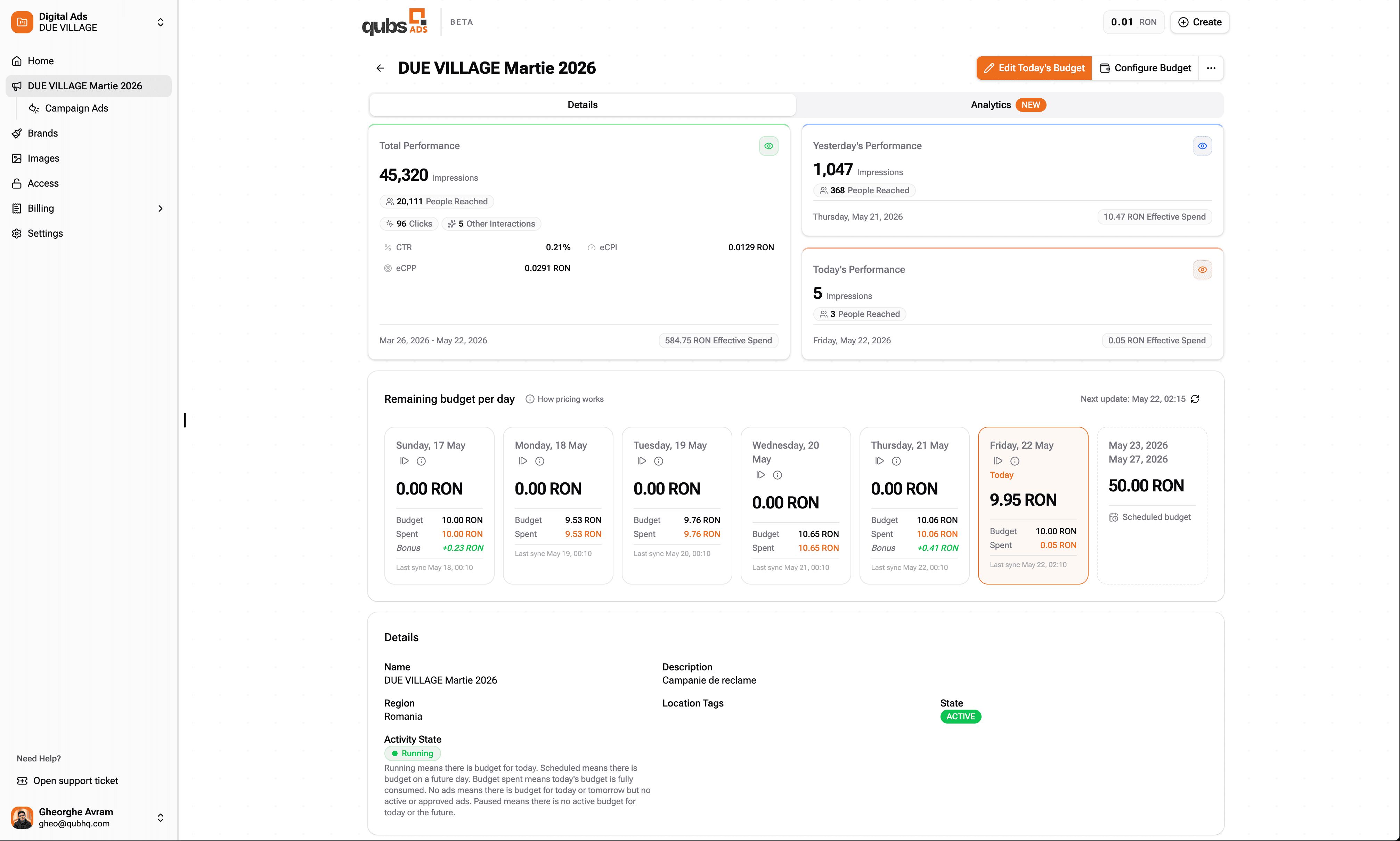Open How pricing works link
The height and width of the screenshot is (841, 1400).
click(x=564, y=399)
